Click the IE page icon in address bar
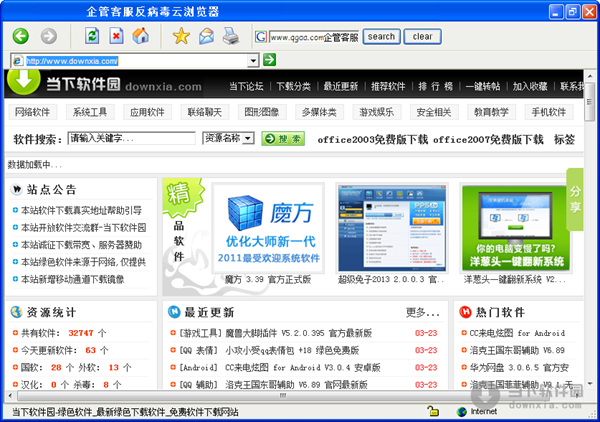This screenshot has width=600, height=422. [x=18, y=61]
